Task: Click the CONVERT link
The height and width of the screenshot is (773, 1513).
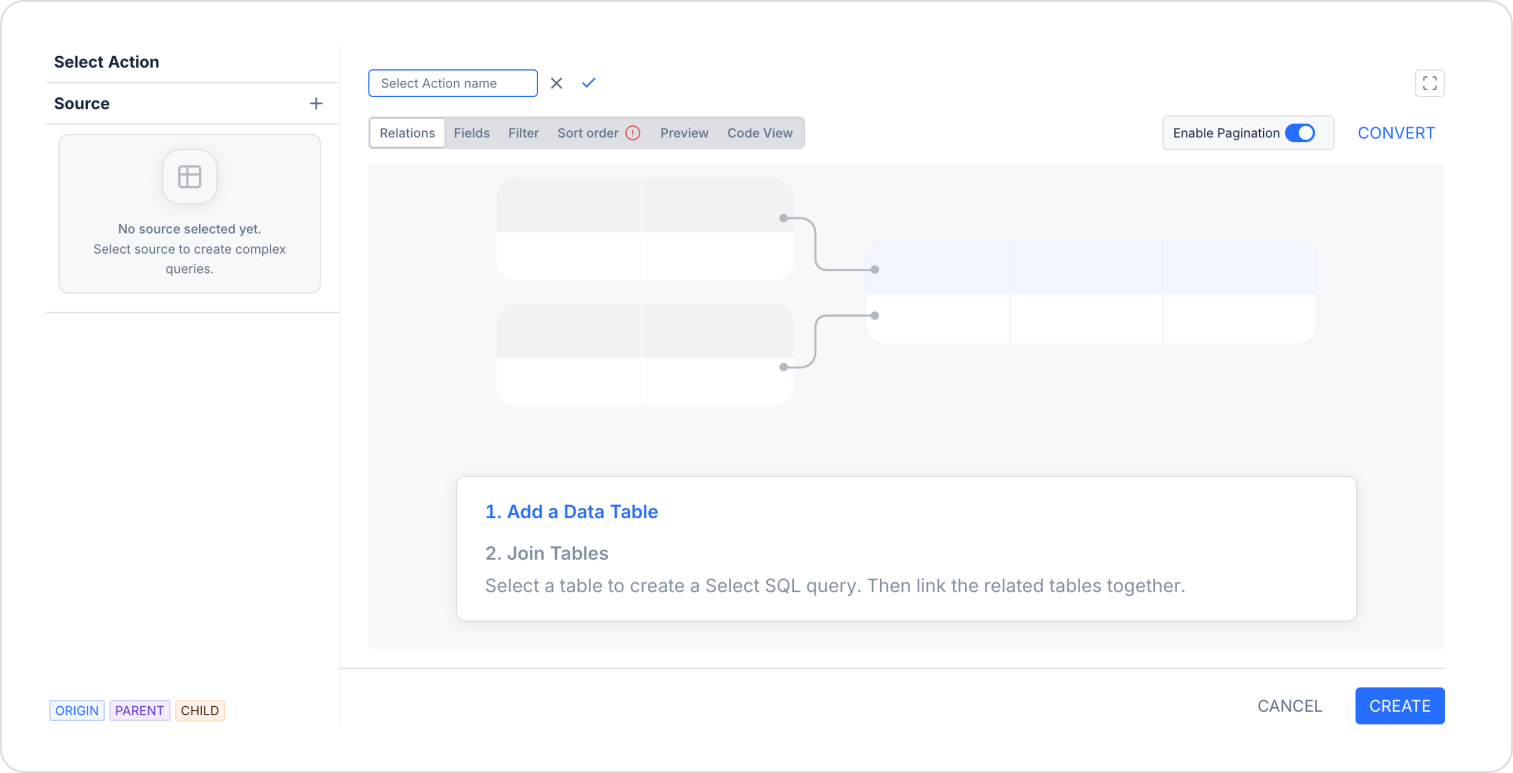Action: [1396, 133]
